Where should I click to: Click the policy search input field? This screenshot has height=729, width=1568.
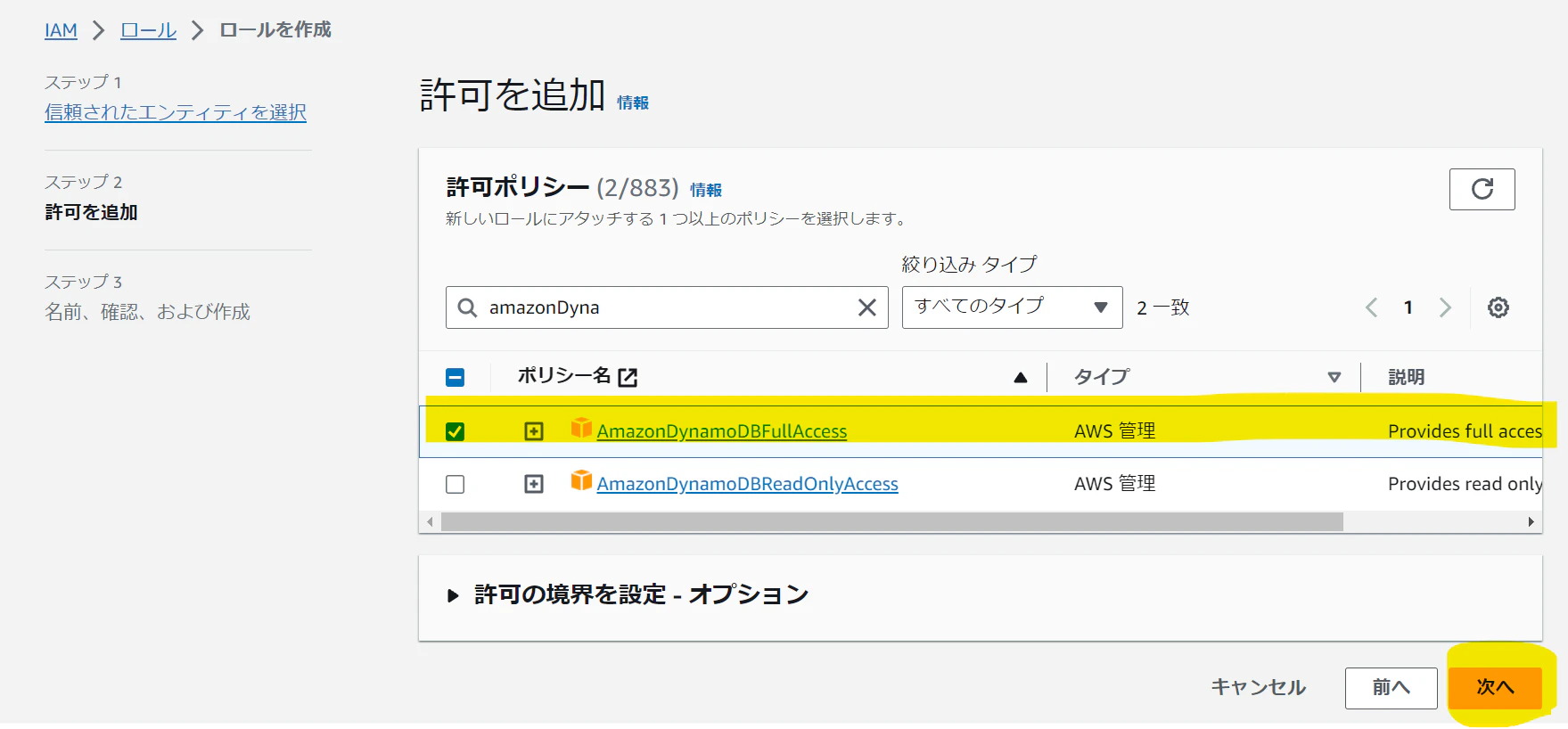667,307
